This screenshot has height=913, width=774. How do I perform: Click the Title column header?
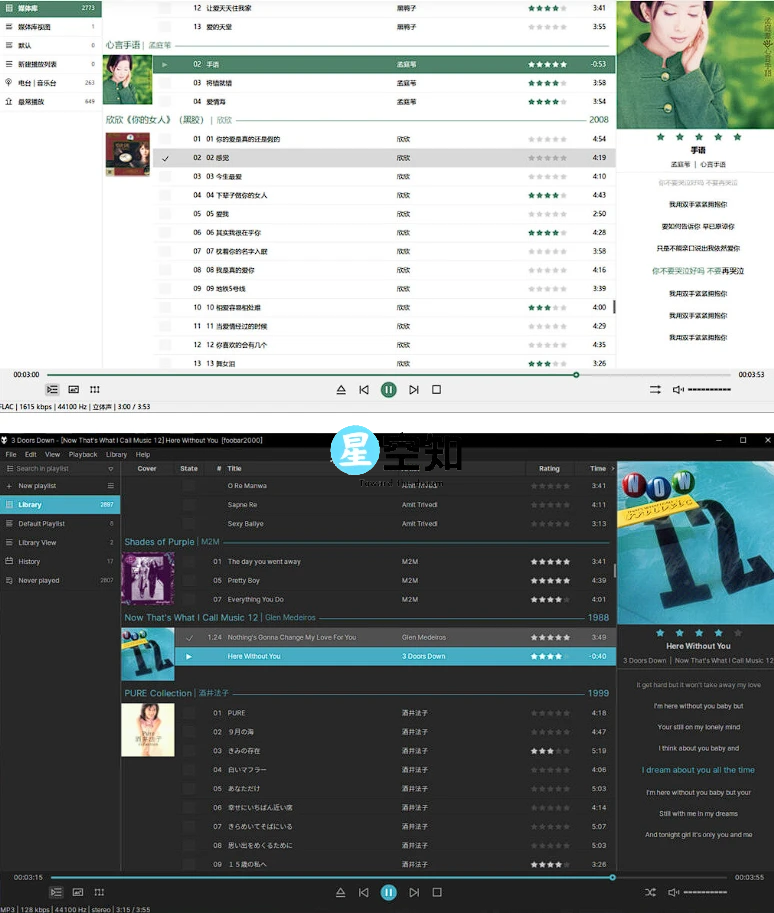click(x=234, y=469)
